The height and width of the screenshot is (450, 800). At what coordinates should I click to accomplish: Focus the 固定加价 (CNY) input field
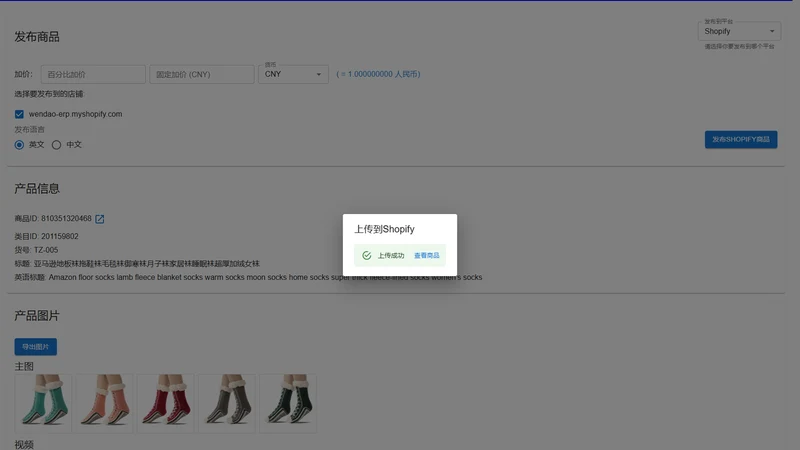click(202, 74)
